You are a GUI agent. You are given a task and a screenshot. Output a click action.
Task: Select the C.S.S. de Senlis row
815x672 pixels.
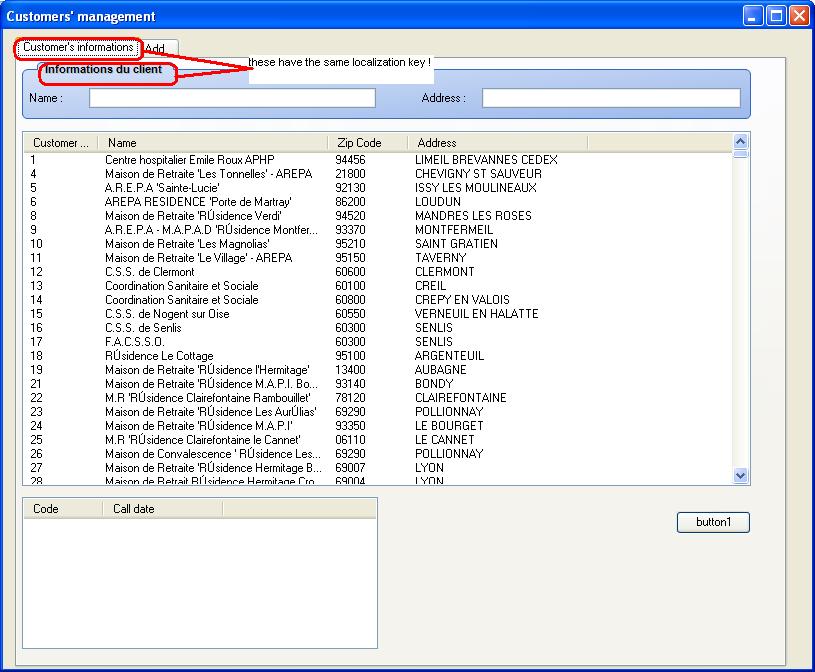click(x=142, y=328)
